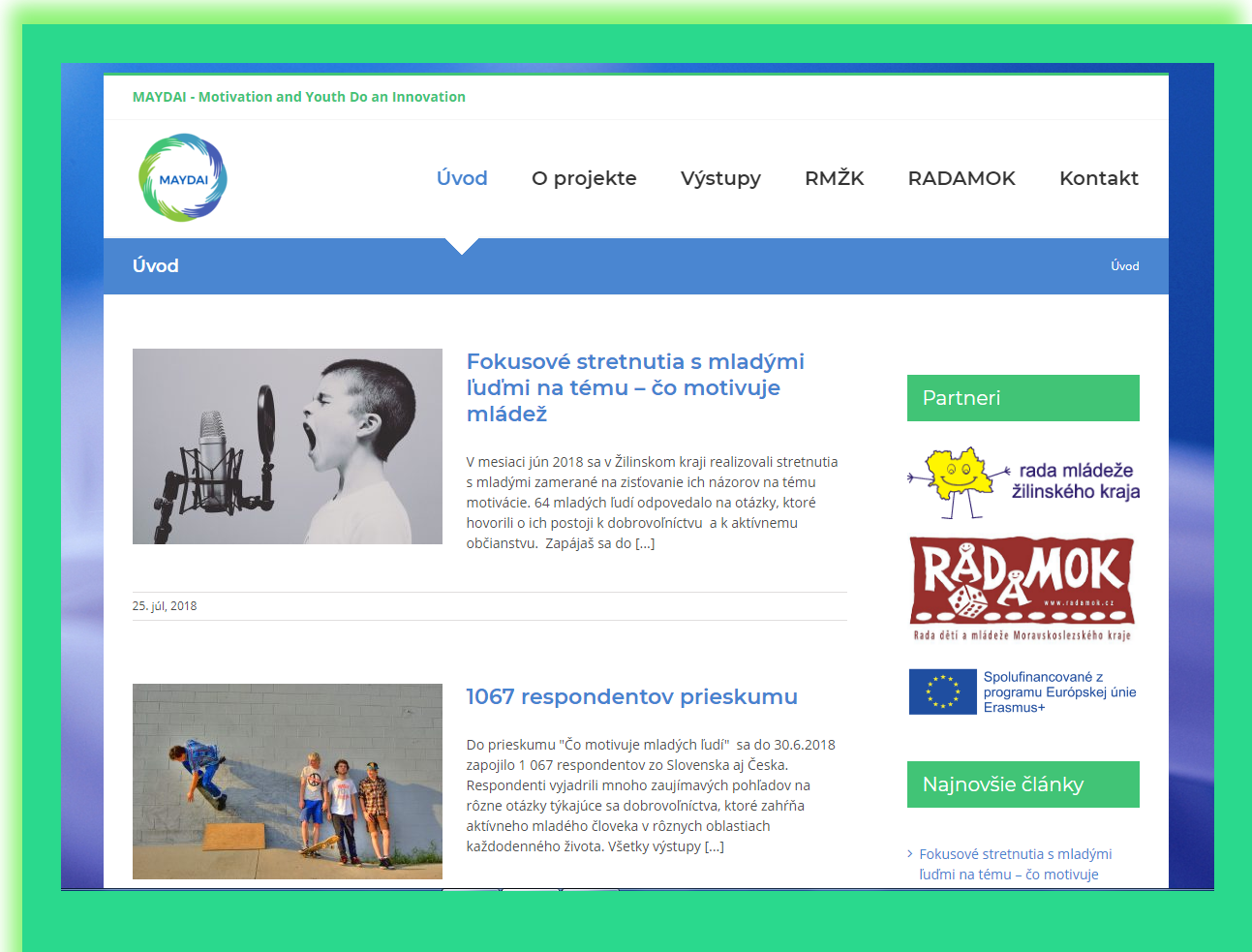
Task: Open the Rada mládeže Žilinského kraja partner logo
Action: click(x=1023, y=481)
